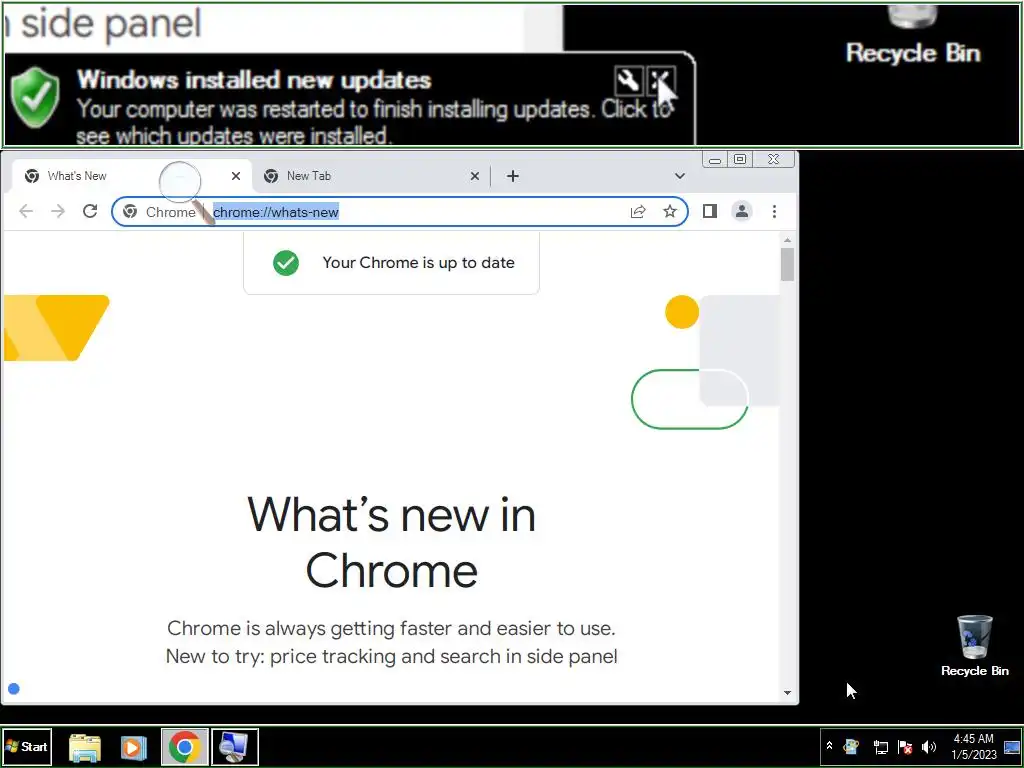Viewport: 1024px width, 768px height.
Task: Open Chrome's three-dot menu
Action: 774,211
